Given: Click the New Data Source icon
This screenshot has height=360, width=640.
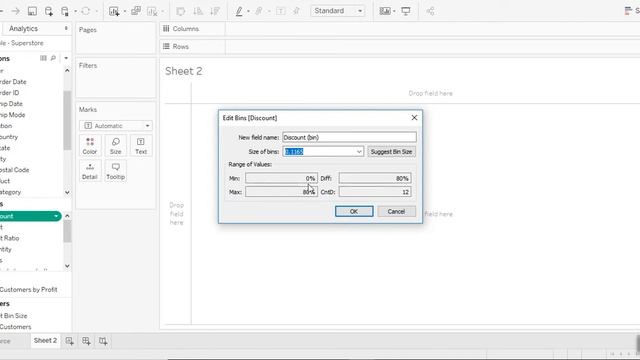Looking at the screenshot, I should 49,11.
